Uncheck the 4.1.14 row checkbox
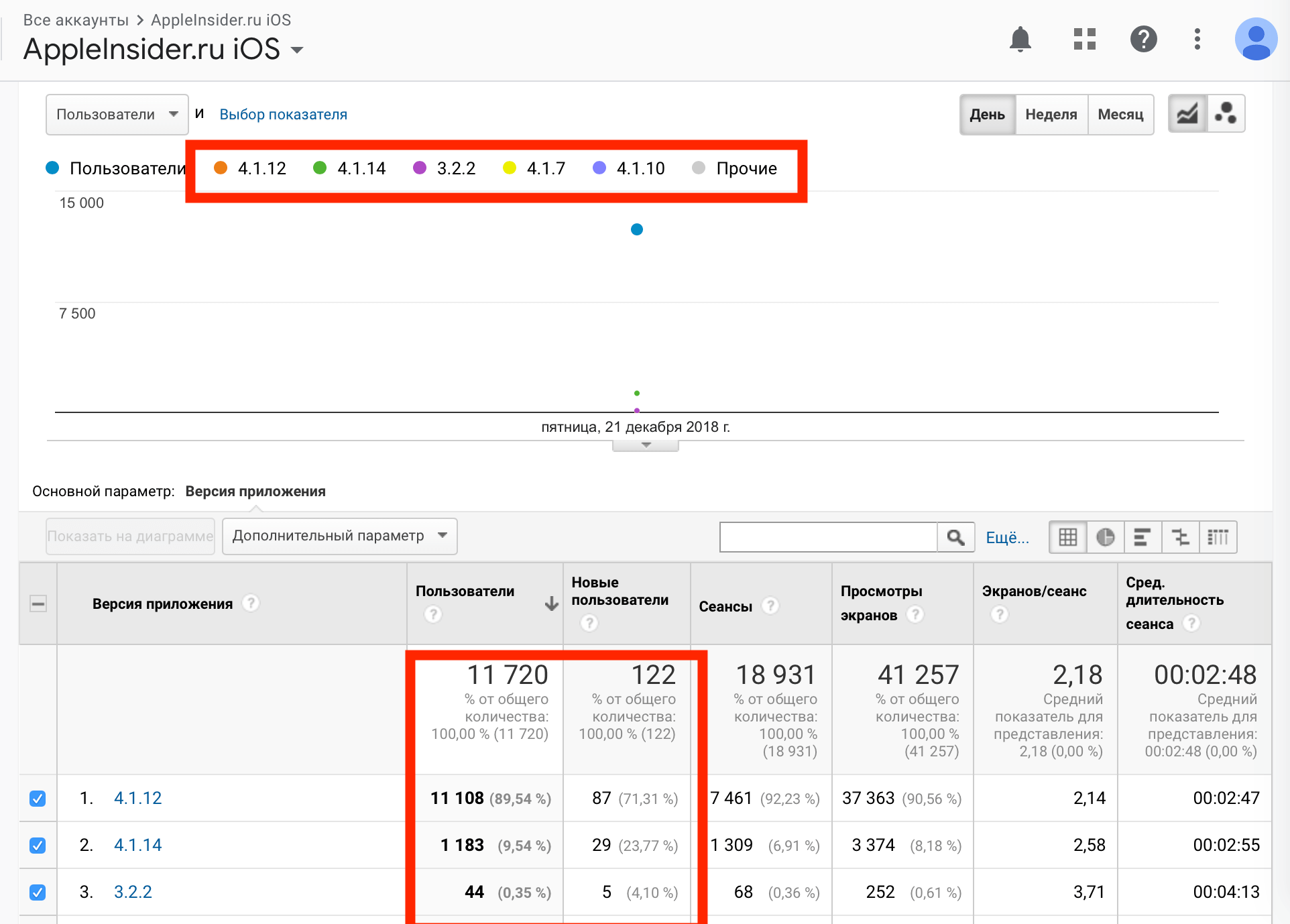Screen dimensions: 1290x924 [x=38, y=846]
